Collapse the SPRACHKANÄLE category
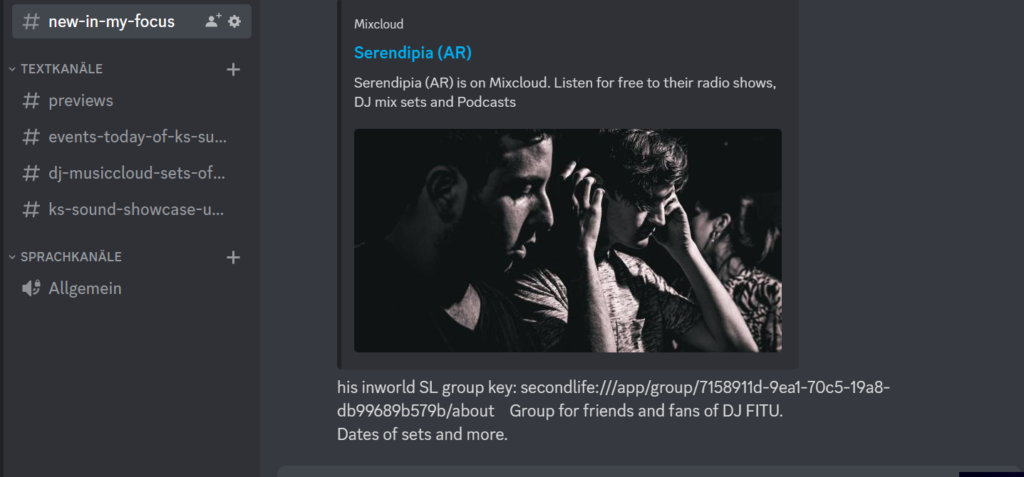1024x477 pixels. tap(65, 257)
